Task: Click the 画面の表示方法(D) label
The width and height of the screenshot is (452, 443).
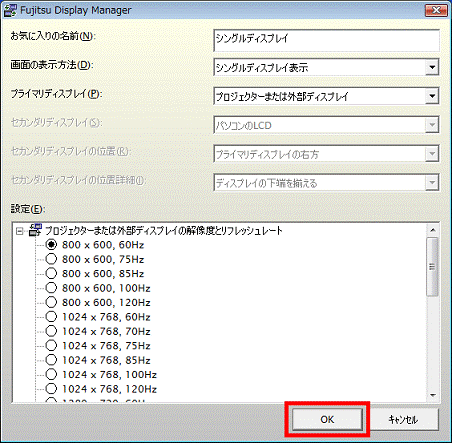Action: pos(51,65)
